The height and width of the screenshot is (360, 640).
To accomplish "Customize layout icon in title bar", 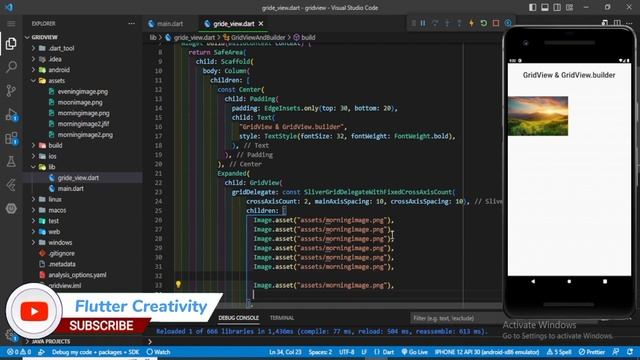I will (569, 7).
